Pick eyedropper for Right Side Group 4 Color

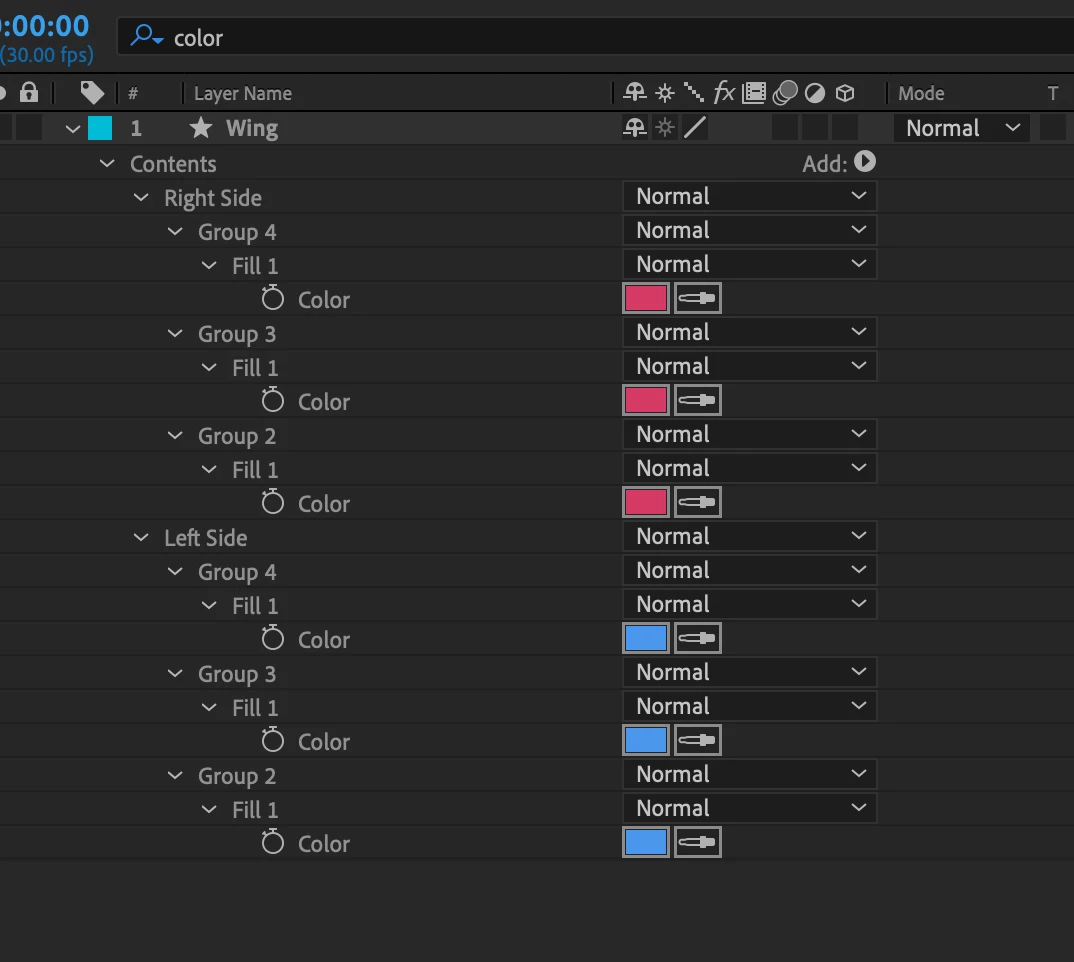pos(697,298)
